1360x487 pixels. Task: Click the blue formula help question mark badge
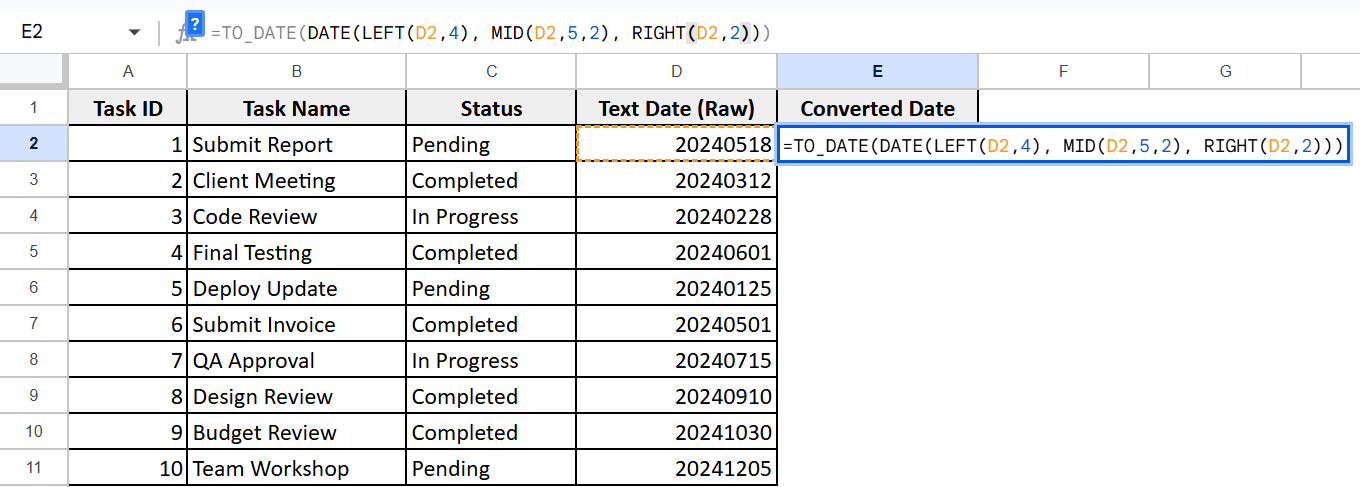[196, 23]
